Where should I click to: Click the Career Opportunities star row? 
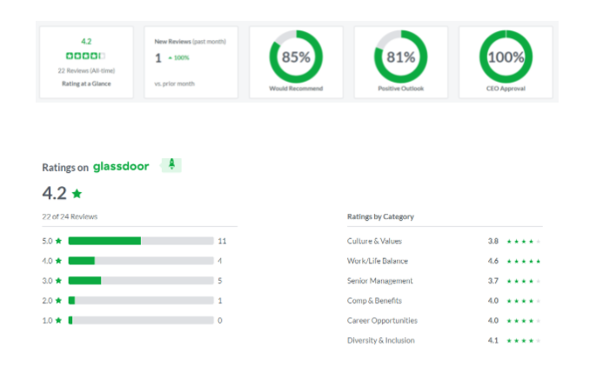pos(524,321)
